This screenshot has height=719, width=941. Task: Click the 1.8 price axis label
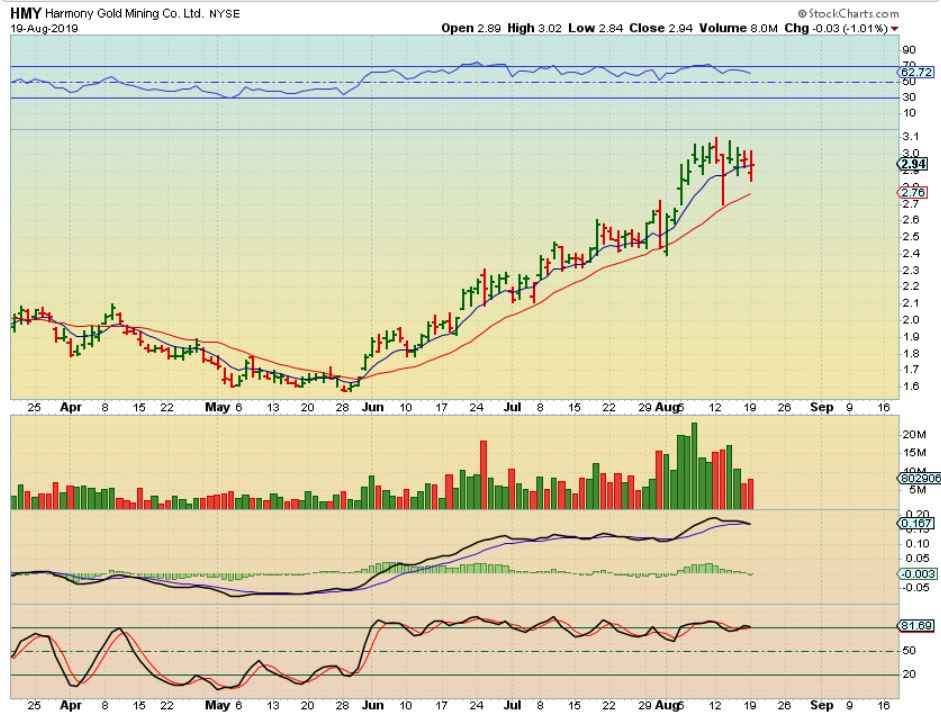pos(910,353)
